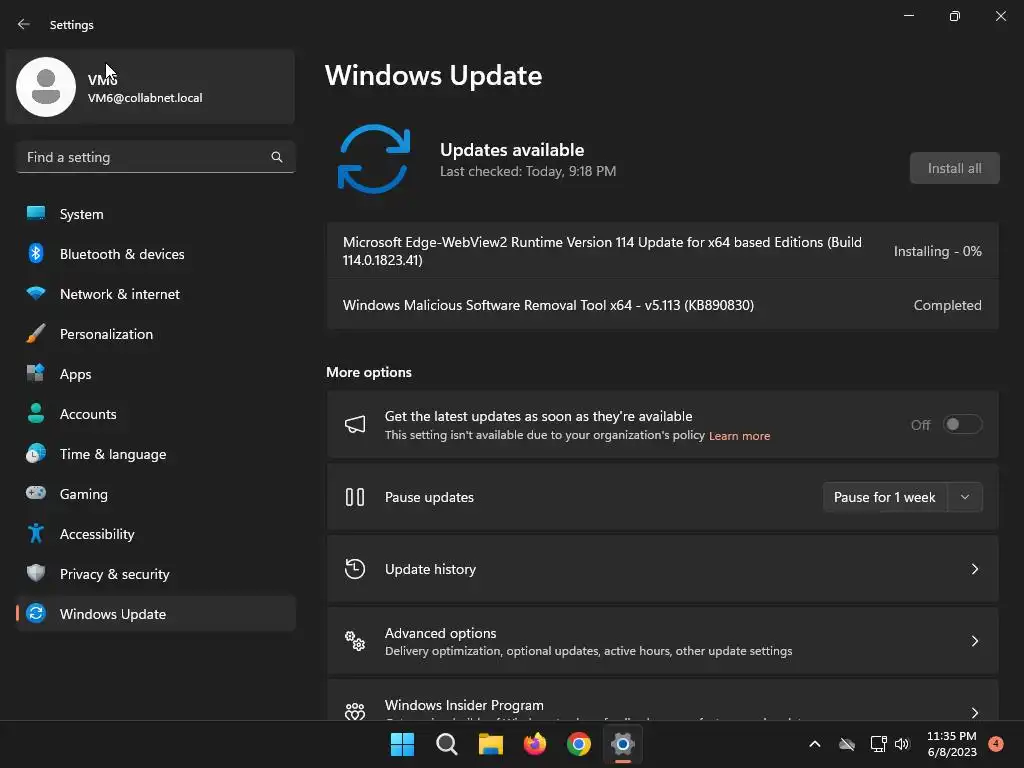The image size is (1024, 768).
Task: Click the back arrow in Settings
Action: pyautogui.click(x=24, y=24)
